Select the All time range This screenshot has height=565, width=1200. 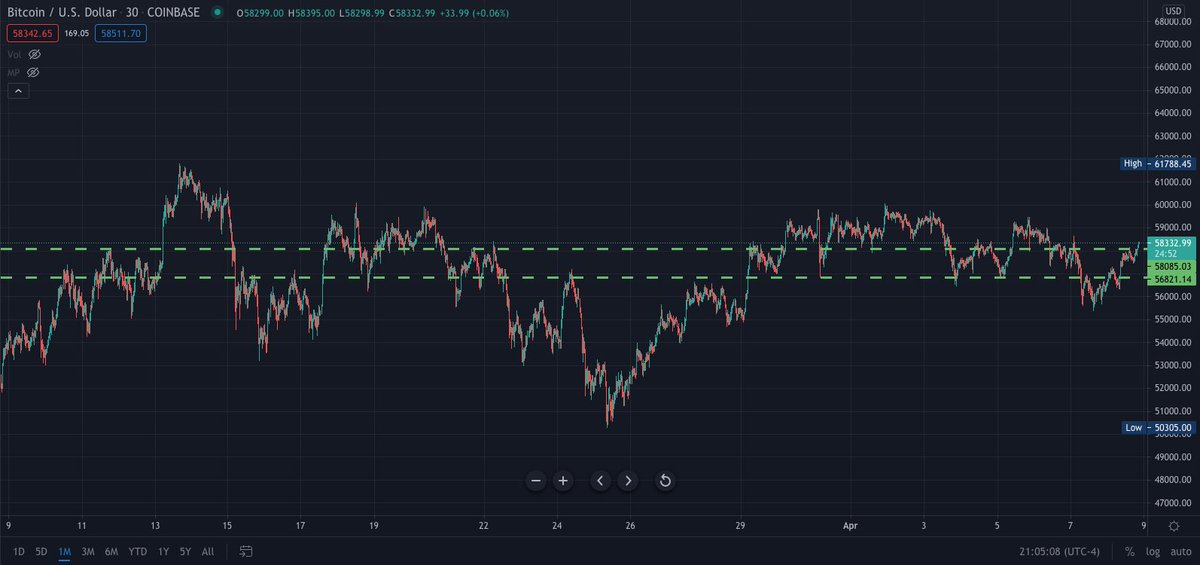click(208, 551)
